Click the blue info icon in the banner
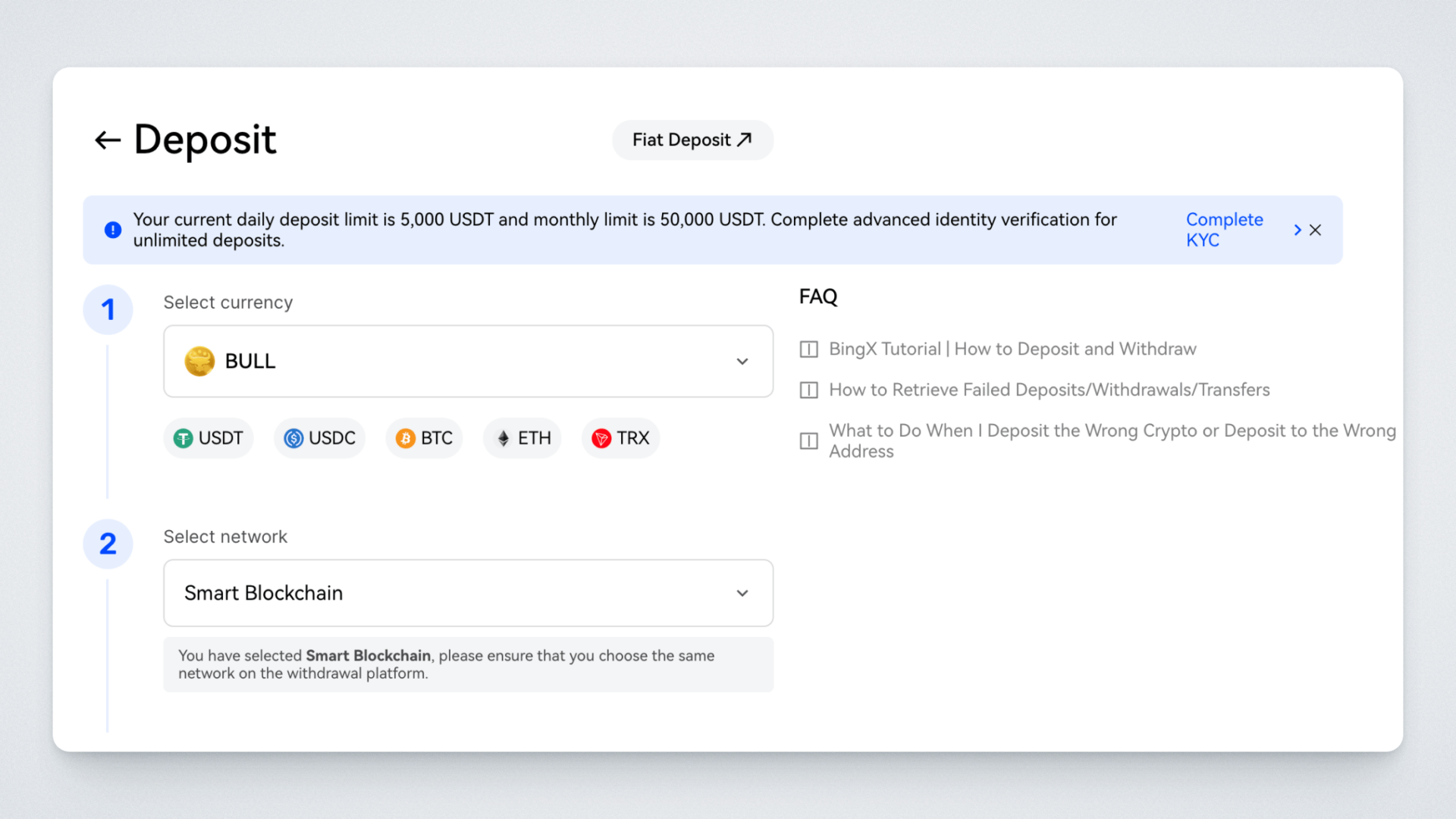 113,230
